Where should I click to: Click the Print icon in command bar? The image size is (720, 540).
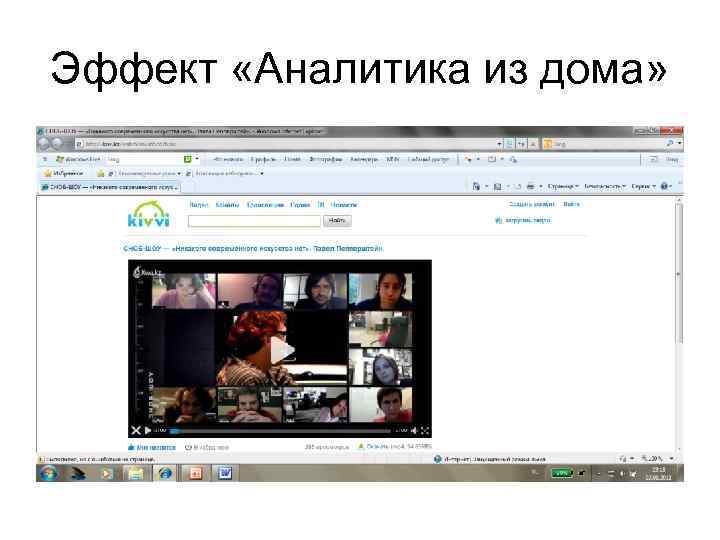[531, 186]
